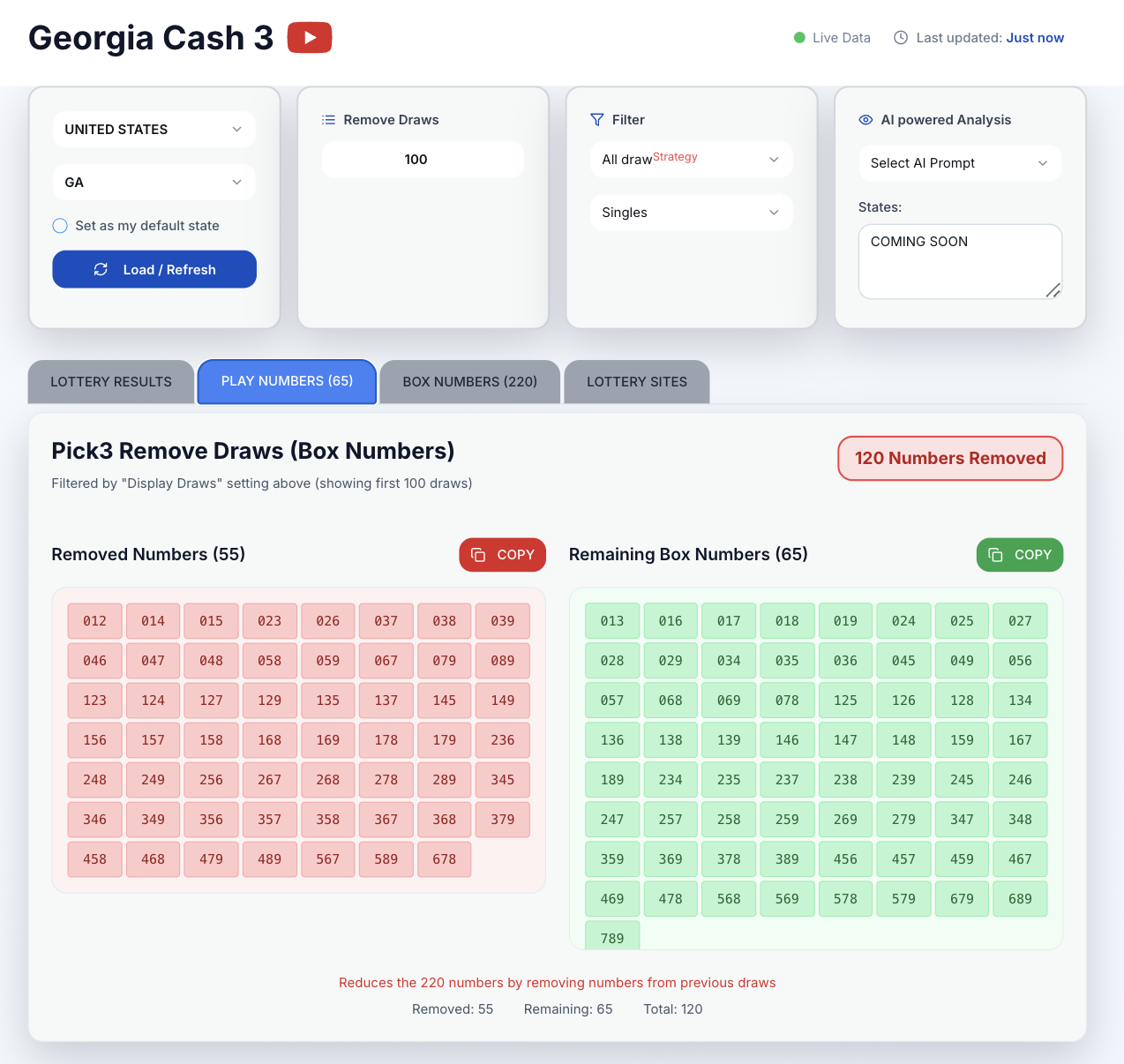Viewport: 1124px width, 1064px height.
Task: Click the Load / Refresh button
Action: pyautogui.click(x=154, y=269)
